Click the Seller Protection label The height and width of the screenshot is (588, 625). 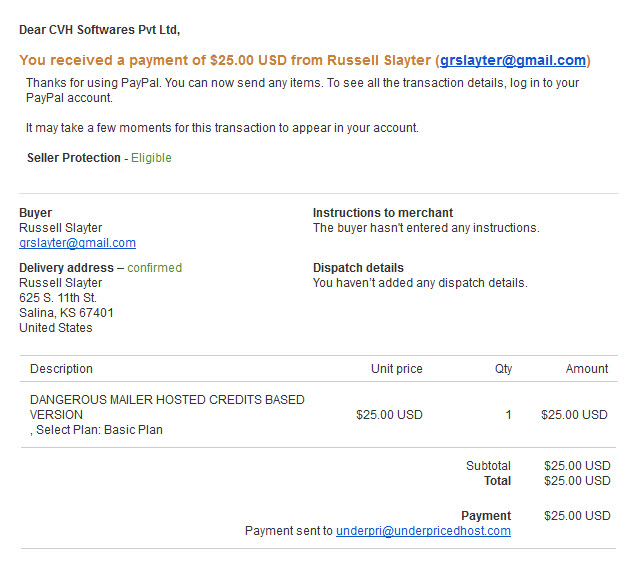click(74, 158)
